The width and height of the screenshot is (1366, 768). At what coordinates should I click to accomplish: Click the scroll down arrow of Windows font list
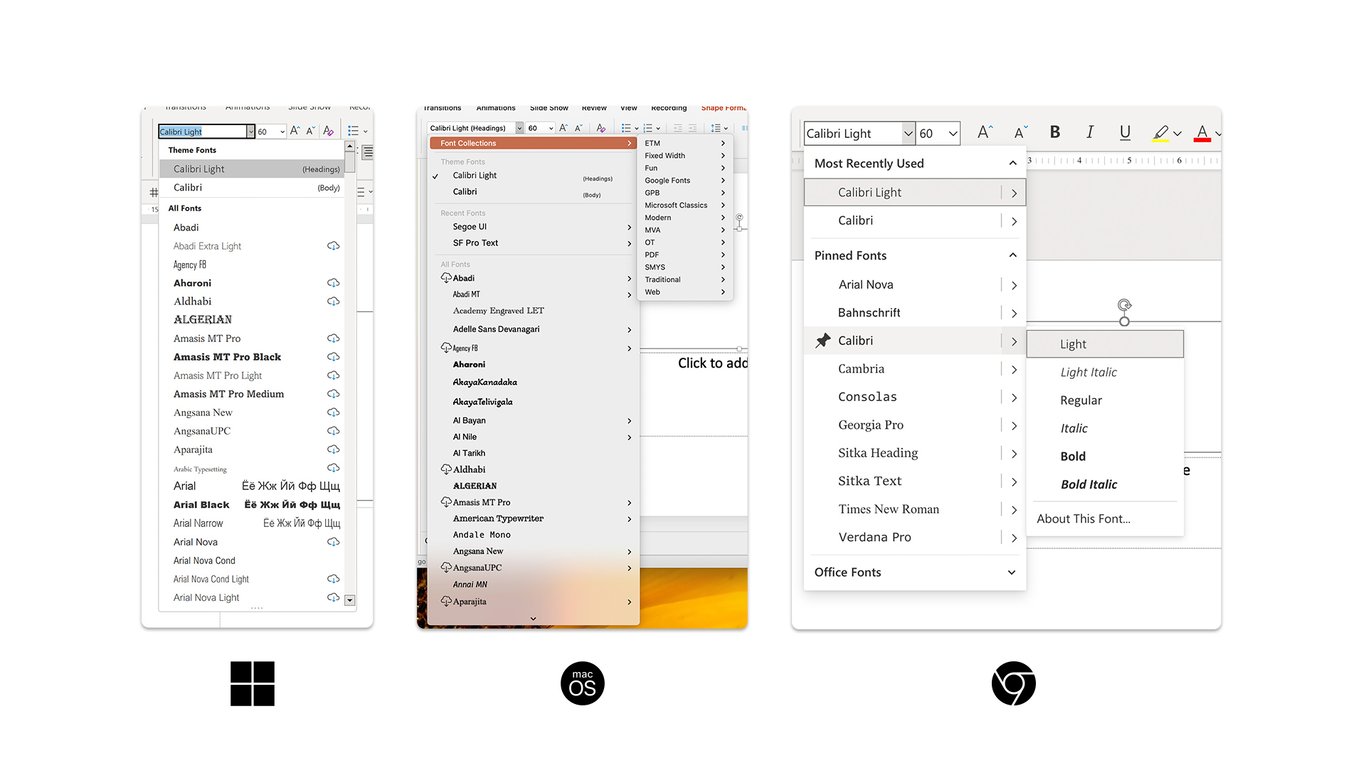350,600
